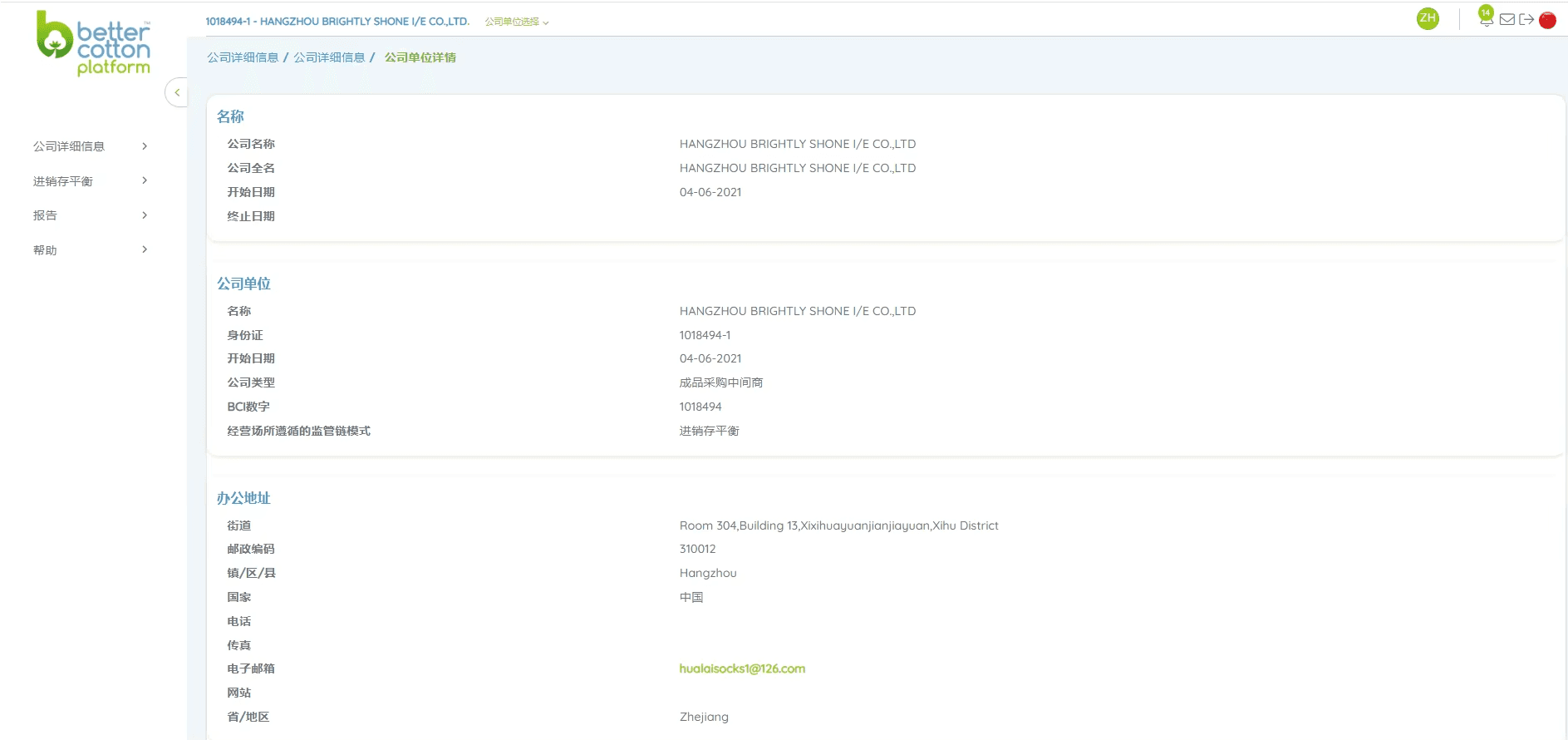1568x740 pixels.
Task: Expand the 帮助 sidebar menu
Action: [x=91, y=250]
